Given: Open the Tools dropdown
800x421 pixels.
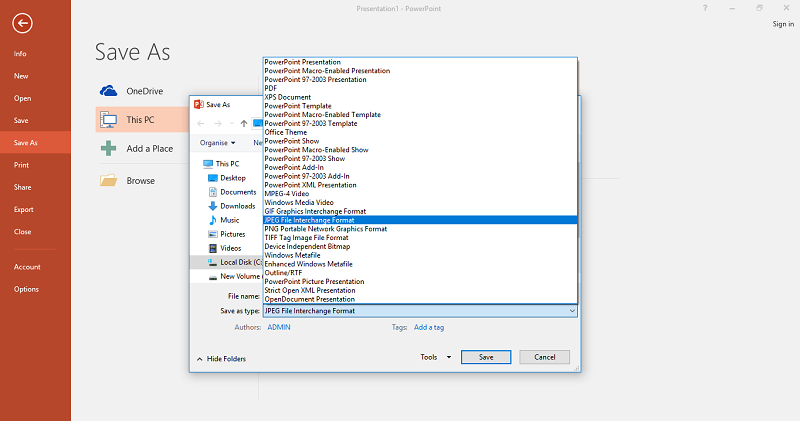Looking at the screenshot, I should pos(435,357).
